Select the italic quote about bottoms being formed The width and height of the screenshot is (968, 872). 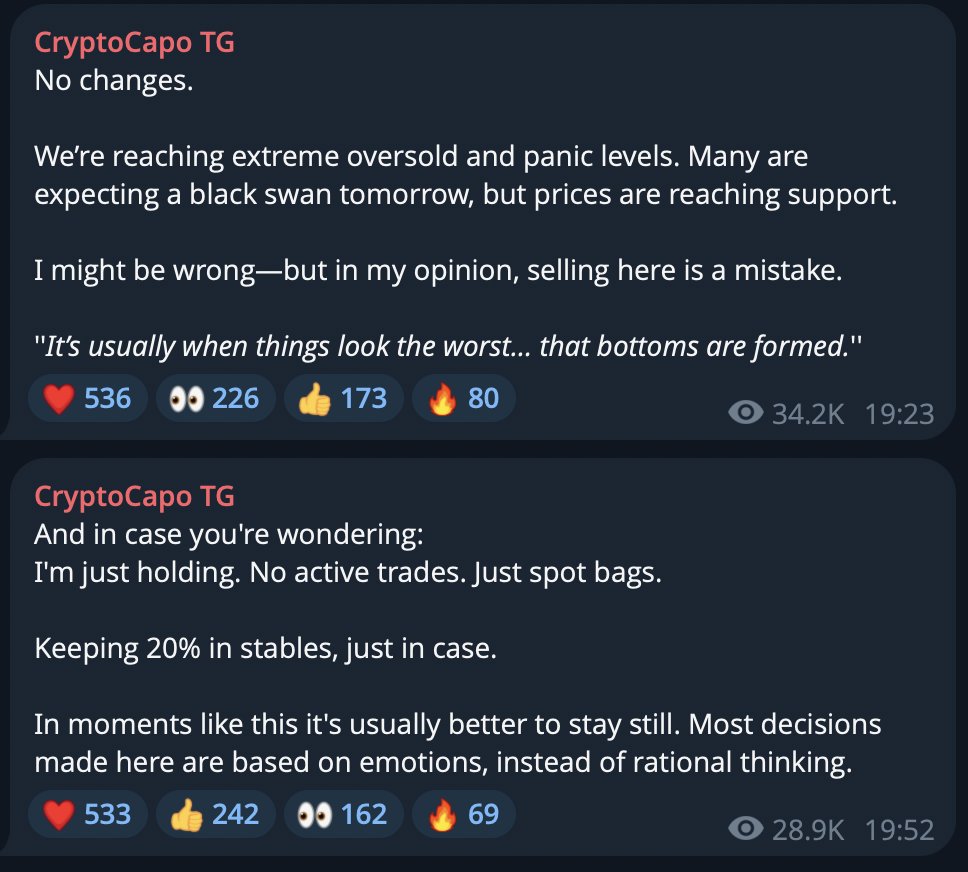(448, 346)
